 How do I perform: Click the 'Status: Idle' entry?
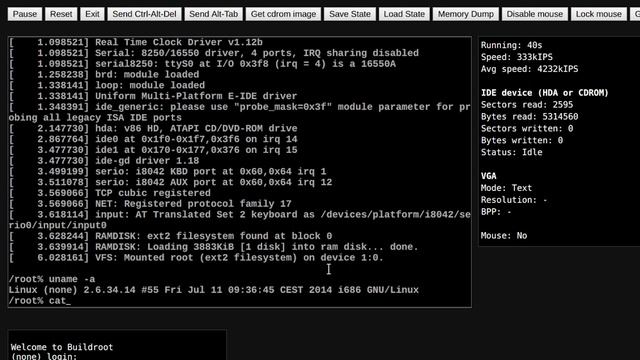[511, 152]
